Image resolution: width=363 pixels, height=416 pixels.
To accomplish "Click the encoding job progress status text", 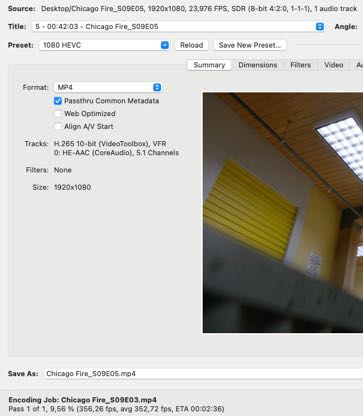I will coord(116,409).
